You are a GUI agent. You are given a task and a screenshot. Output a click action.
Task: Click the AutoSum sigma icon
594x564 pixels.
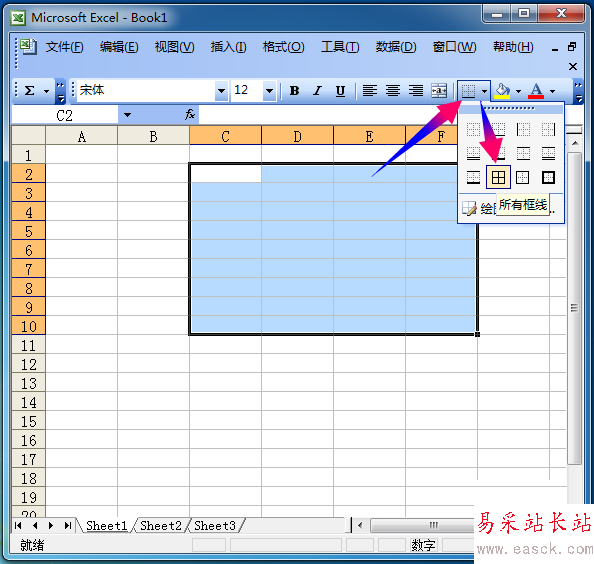[x=30, y=91]
